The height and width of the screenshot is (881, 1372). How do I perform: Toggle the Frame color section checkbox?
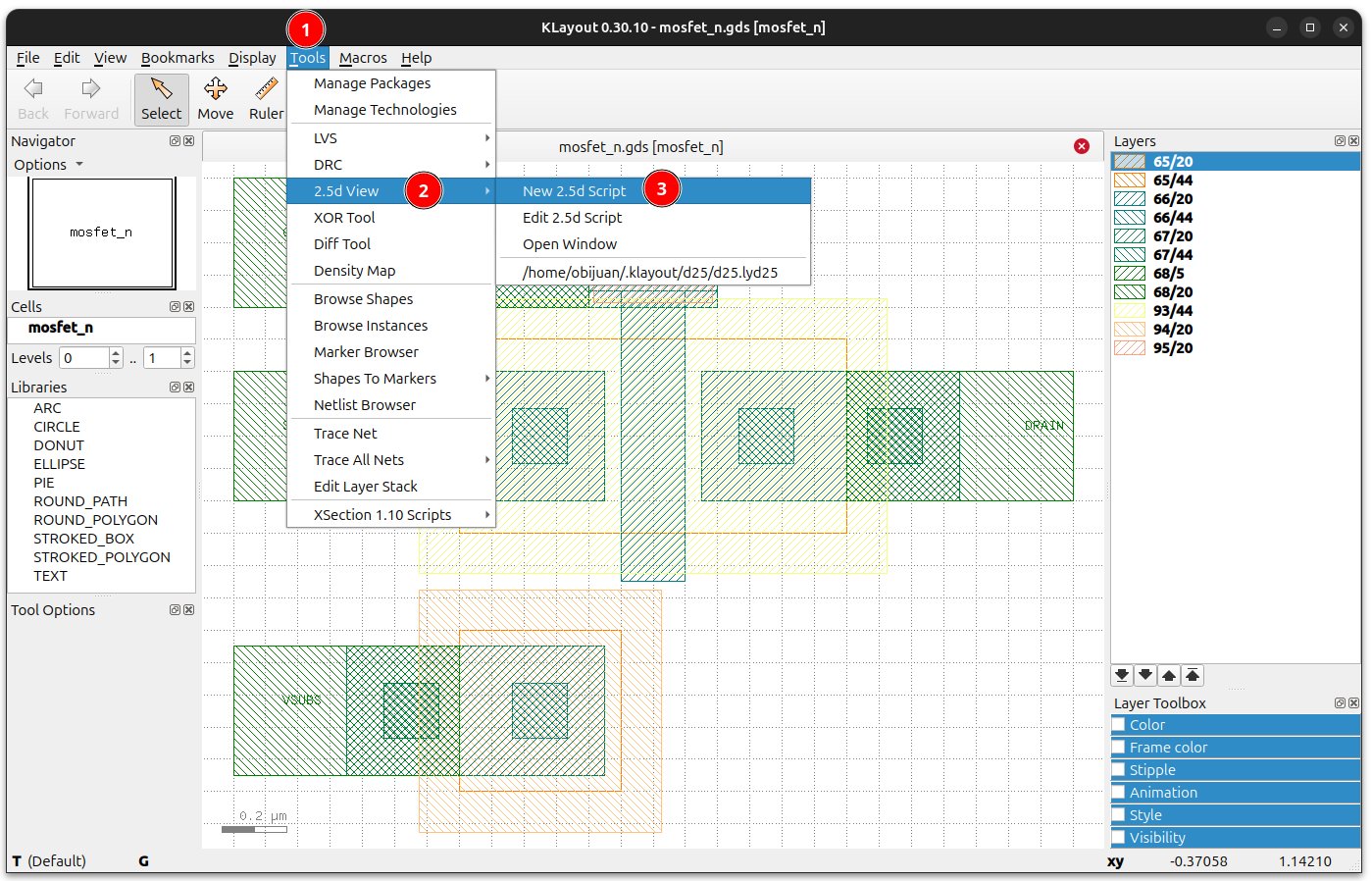[1118, 748]
